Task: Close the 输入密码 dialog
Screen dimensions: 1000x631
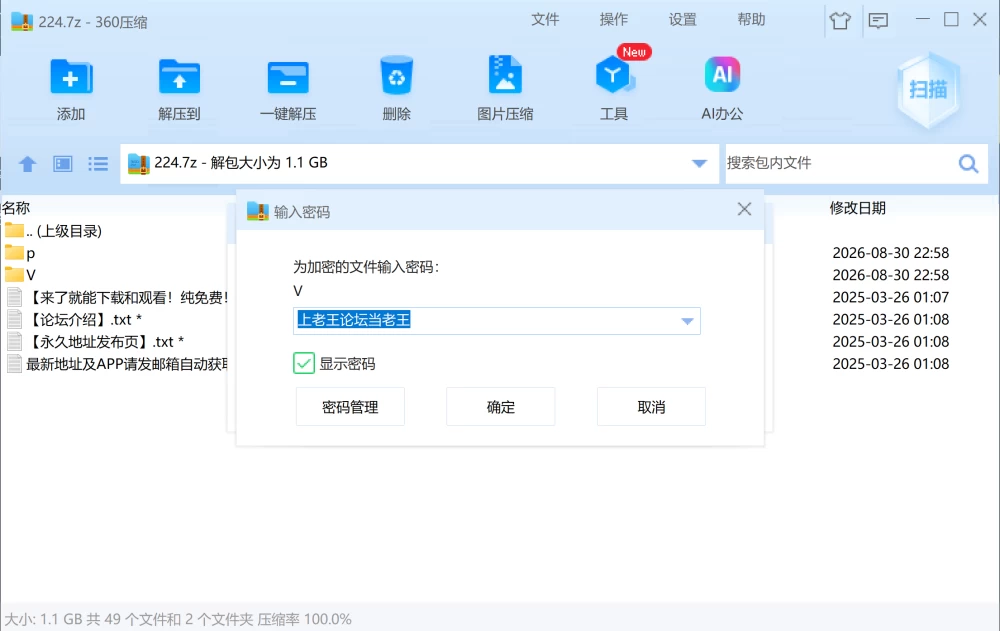Action: tap(744, 209)
